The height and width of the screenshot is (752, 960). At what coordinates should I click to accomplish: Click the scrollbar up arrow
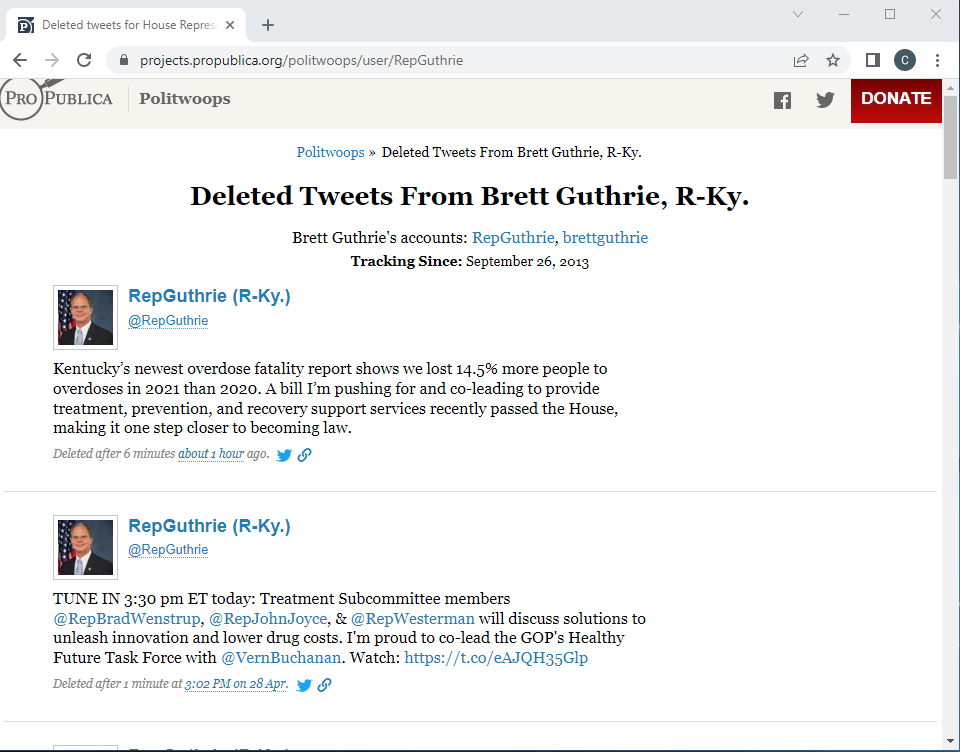(950, 88)
